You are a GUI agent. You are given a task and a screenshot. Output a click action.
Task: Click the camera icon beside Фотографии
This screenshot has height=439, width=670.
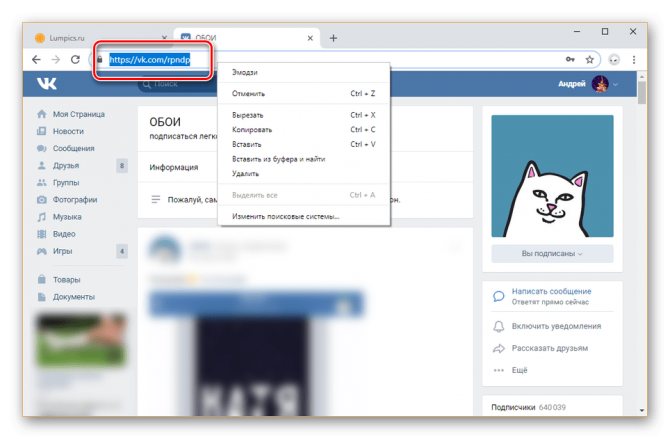point(41,200)
